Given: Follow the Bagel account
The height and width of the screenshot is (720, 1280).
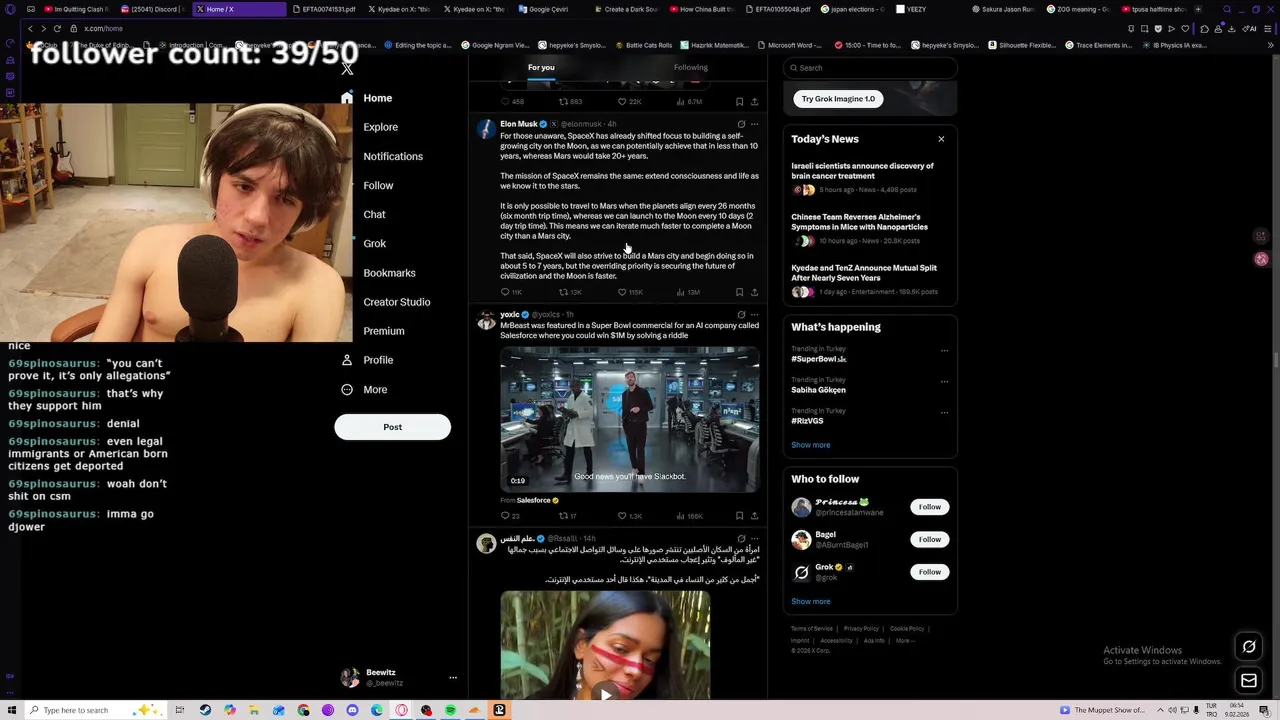Looking at the screenshot, I should [x=929, y=539].
